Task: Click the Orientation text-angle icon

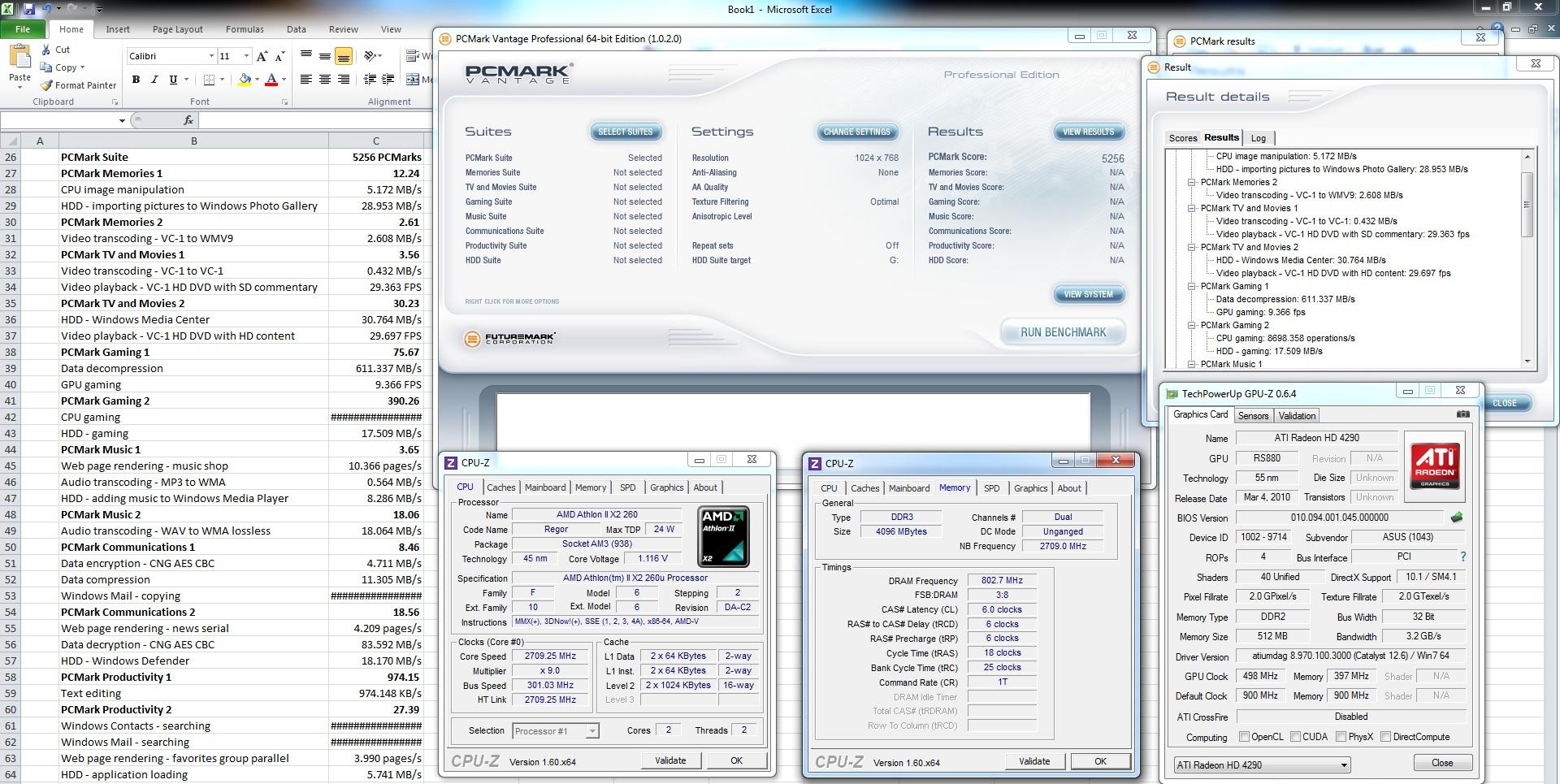Action: pyautogui.click(x=370, y=56)
